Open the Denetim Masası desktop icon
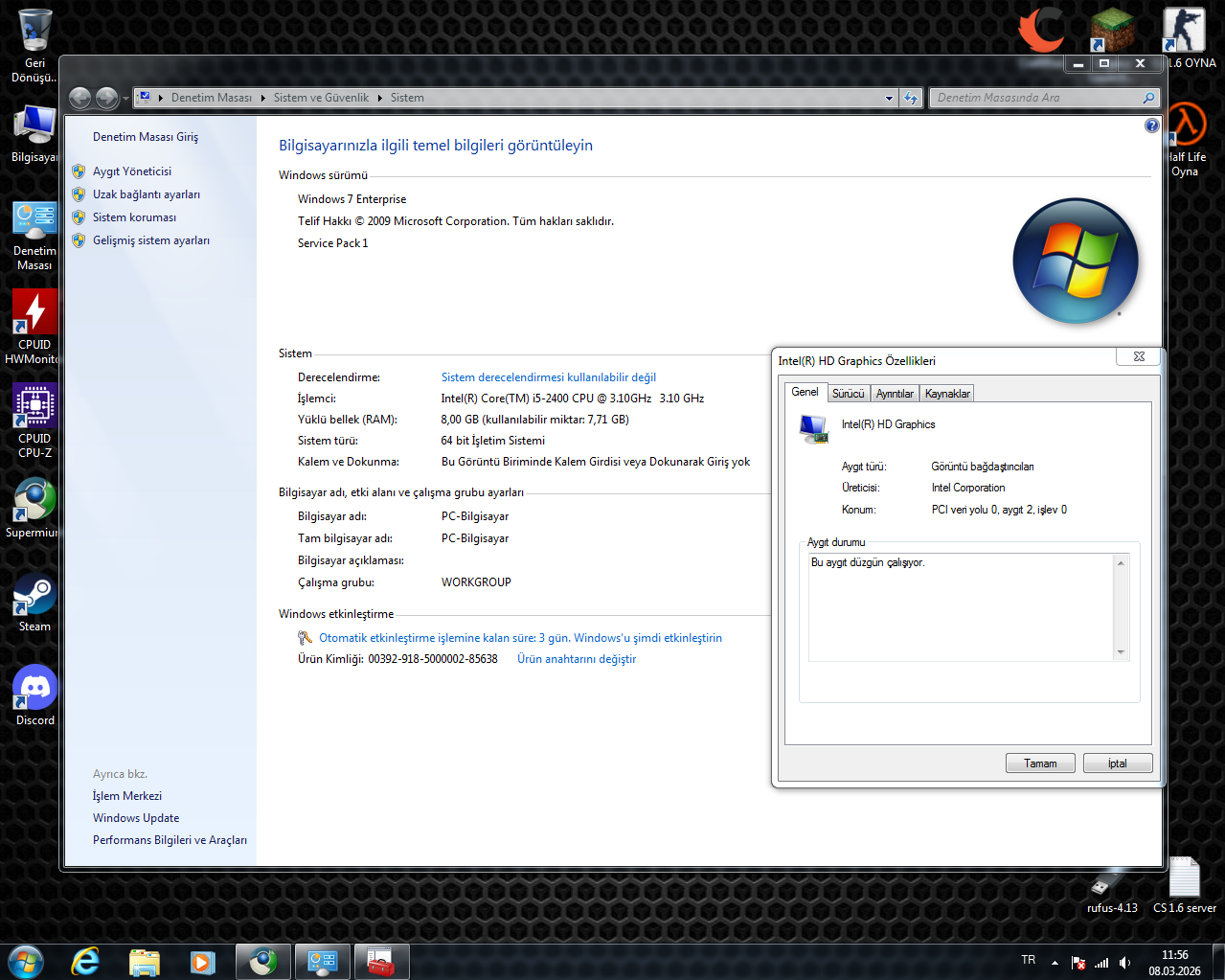 34,236
